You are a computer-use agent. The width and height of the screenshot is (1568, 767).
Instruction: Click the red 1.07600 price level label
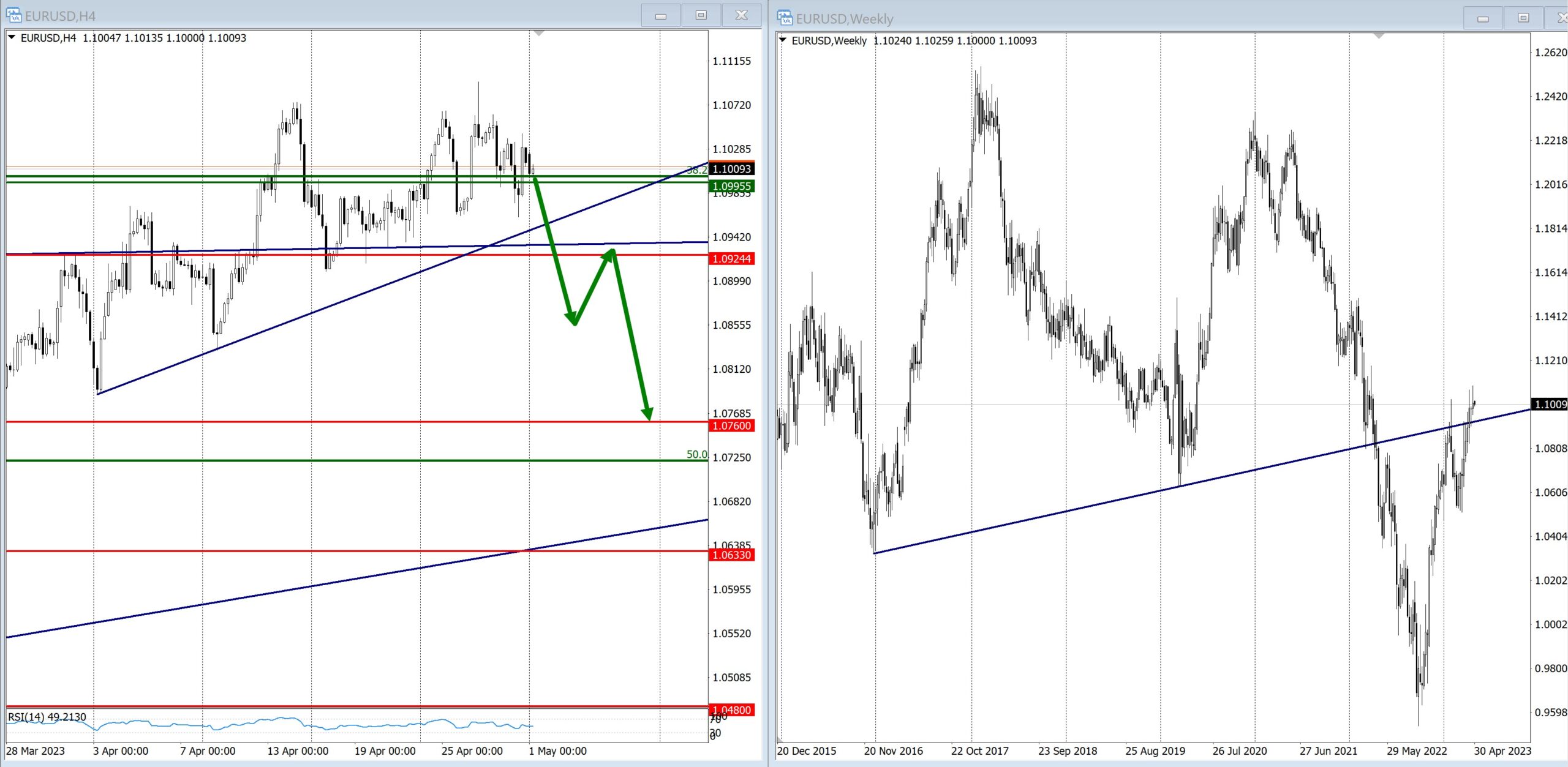731,425
